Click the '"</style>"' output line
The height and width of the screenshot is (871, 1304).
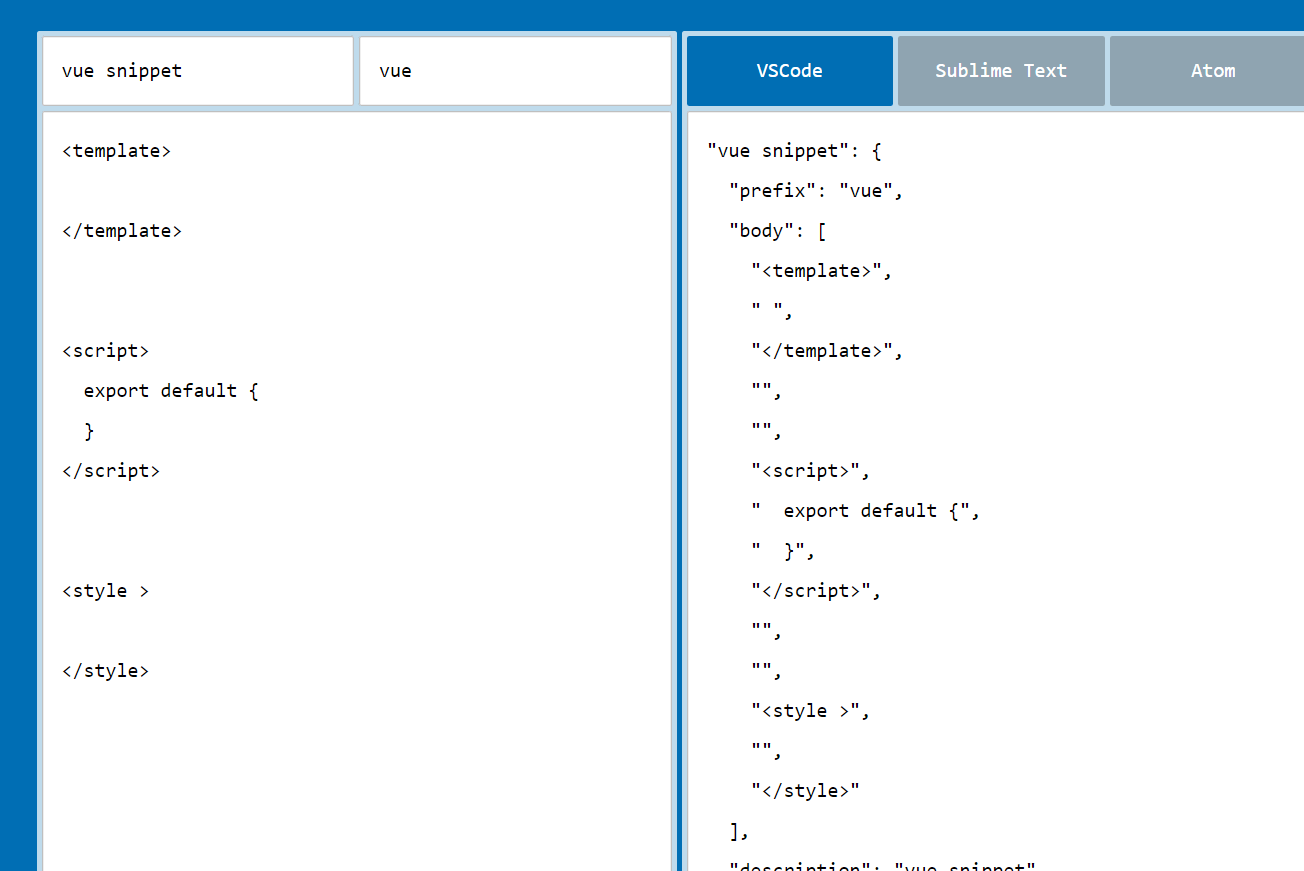tap(805, 791)
